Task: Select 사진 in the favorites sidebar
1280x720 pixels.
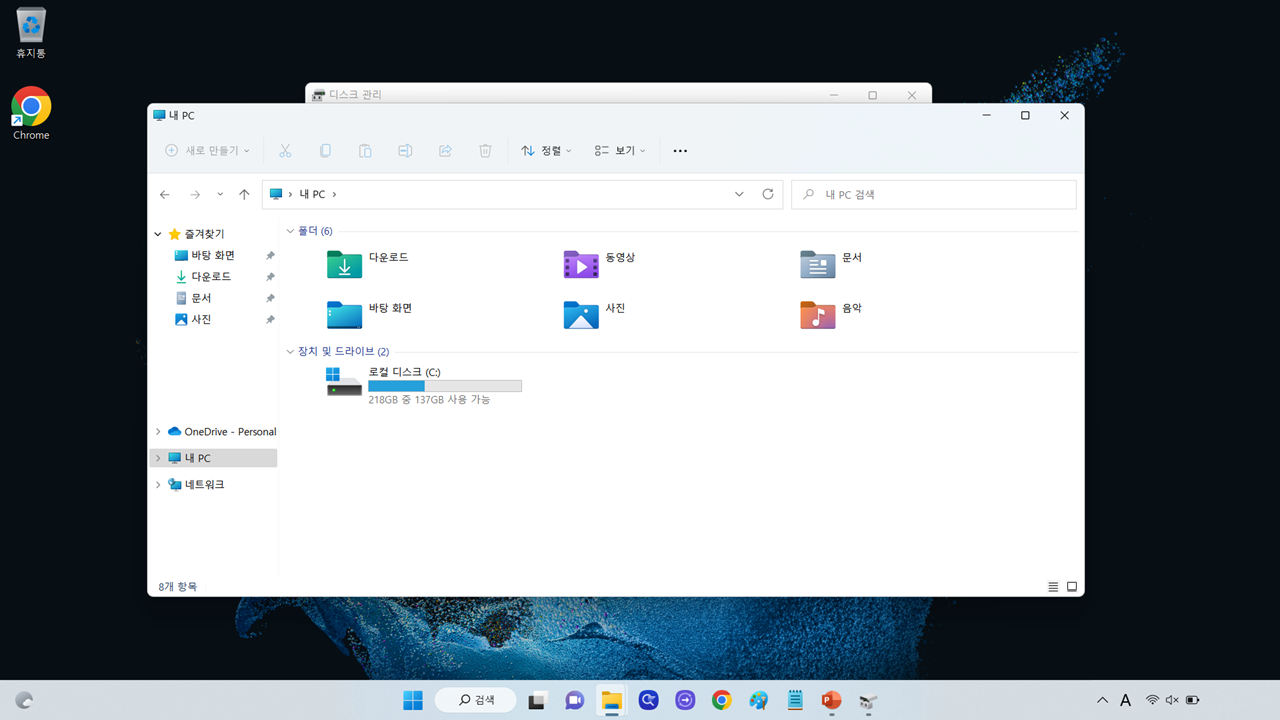Action: (x=200, y=319)
